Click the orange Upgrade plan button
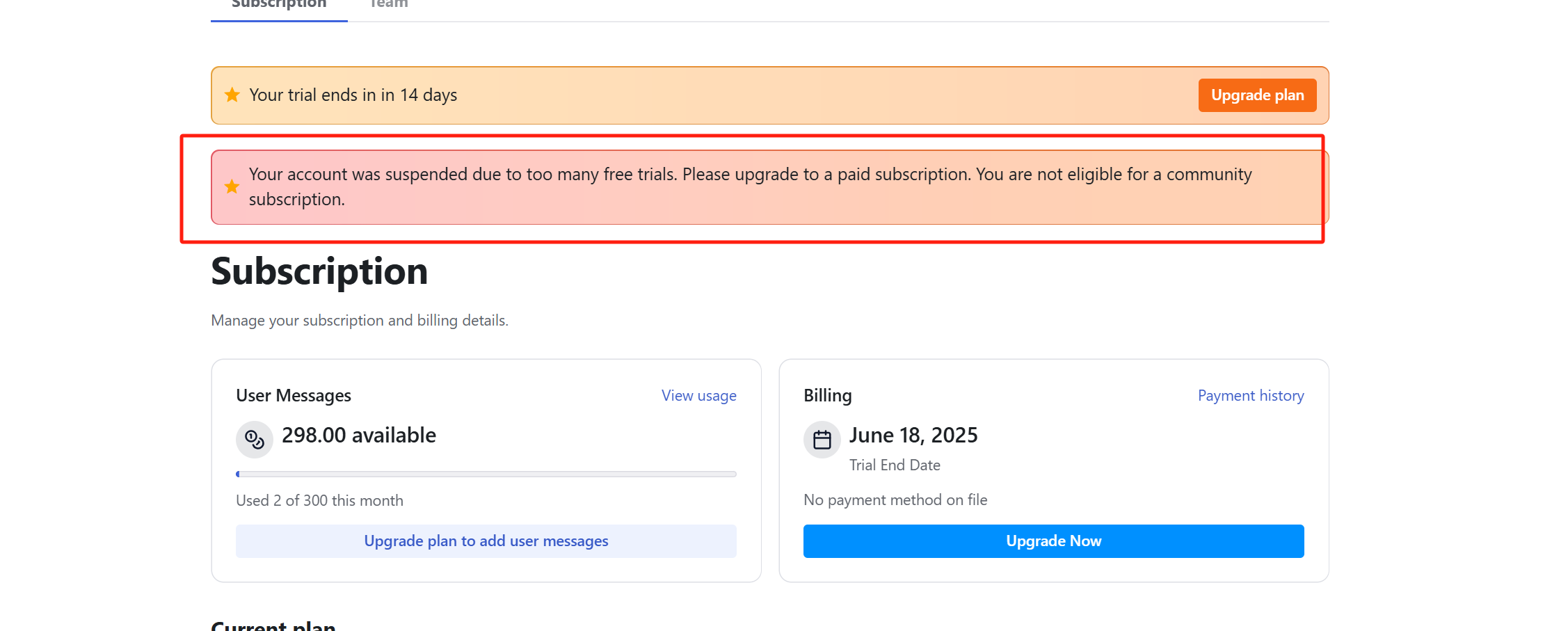 pos(1257,95)
